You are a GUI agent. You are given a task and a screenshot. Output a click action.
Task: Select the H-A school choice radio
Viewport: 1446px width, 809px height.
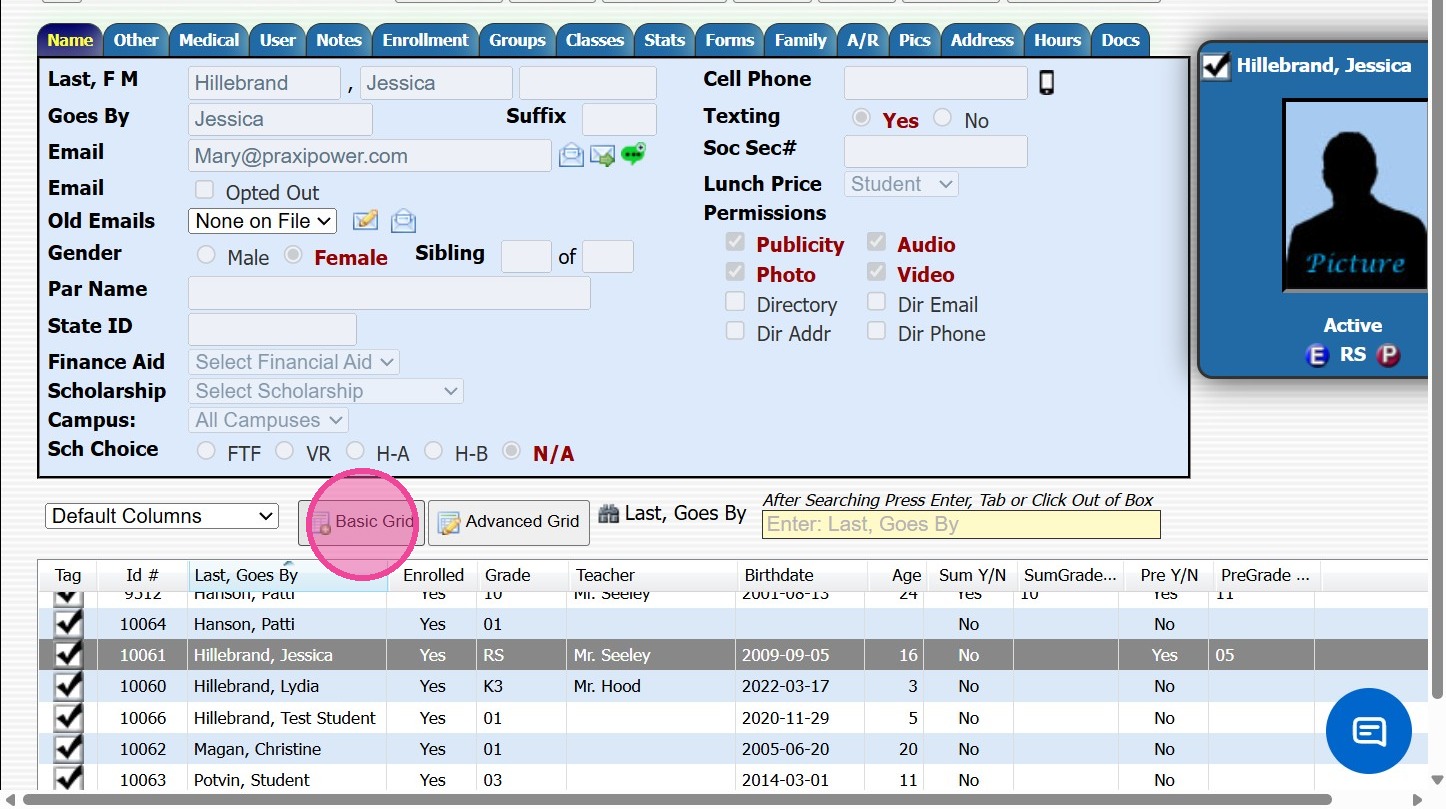pos(355,451)
